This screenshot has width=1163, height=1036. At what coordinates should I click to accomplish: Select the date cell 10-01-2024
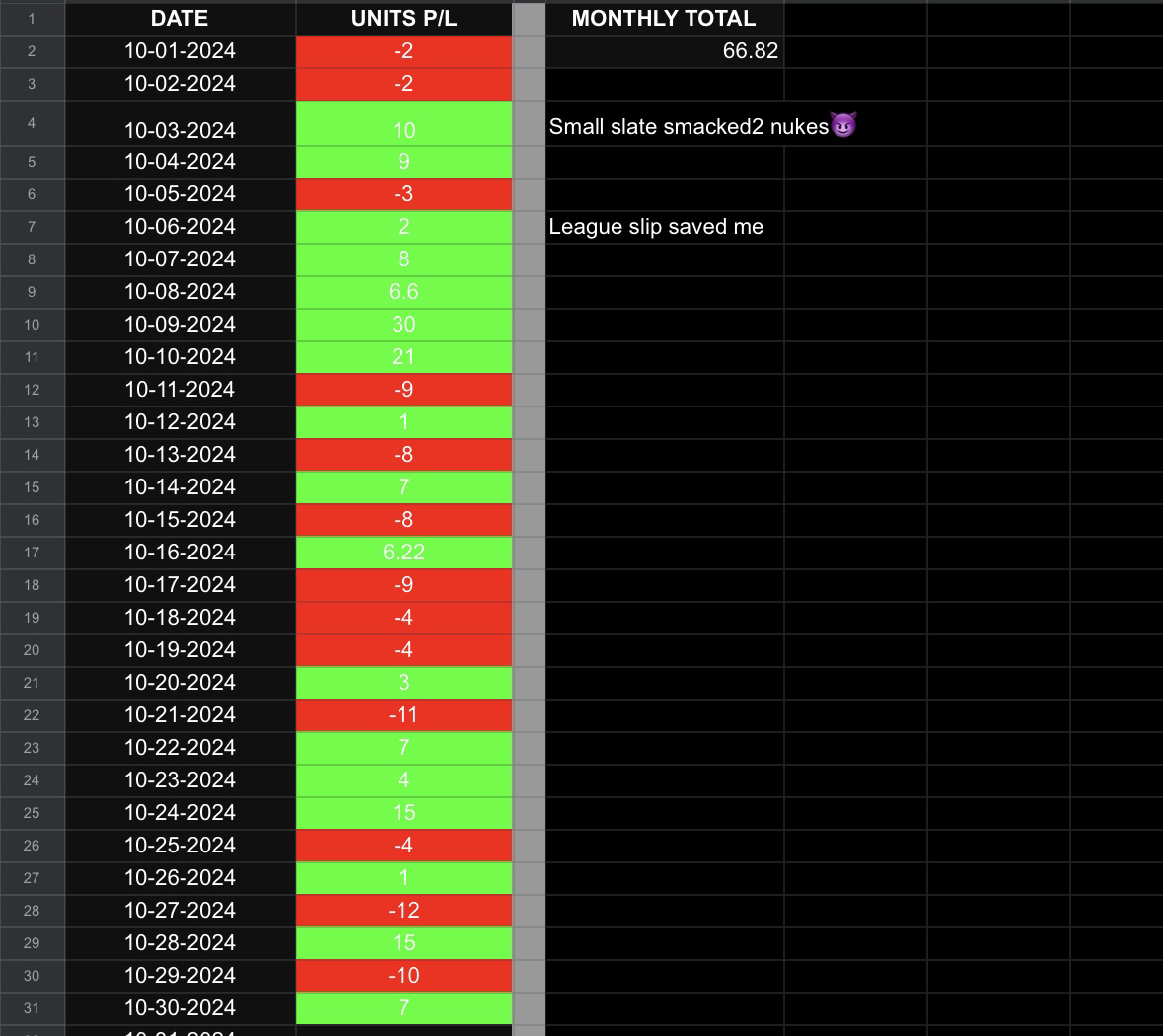(181, 51)
